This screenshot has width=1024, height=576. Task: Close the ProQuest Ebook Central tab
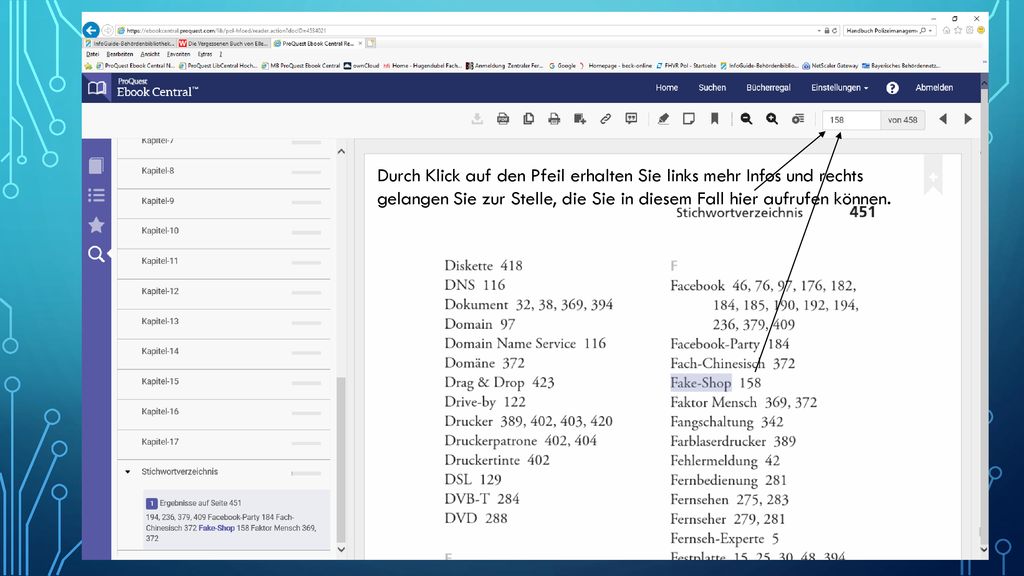pyautogui.click(x=360, y=44)
